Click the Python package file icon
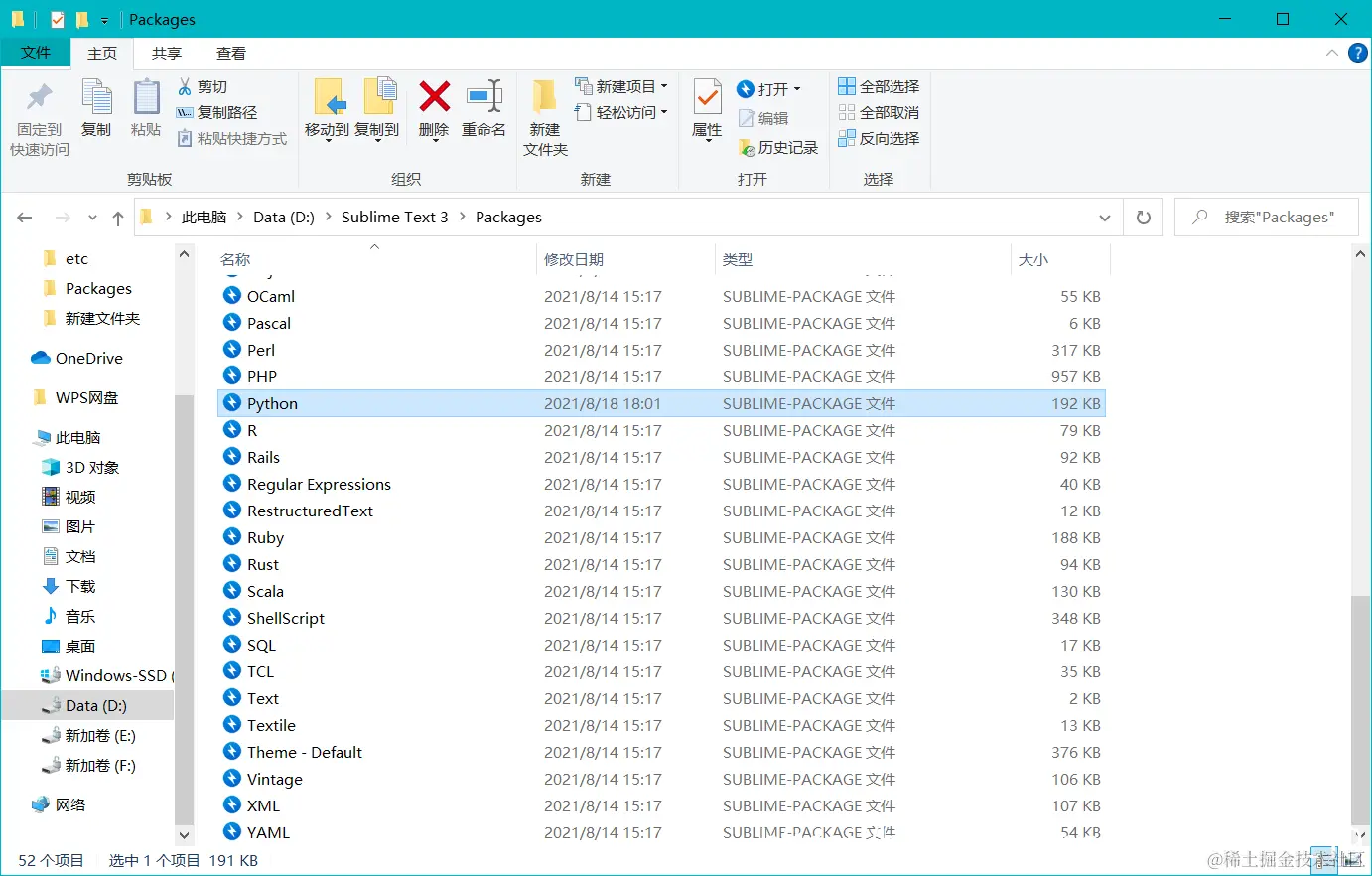The height and width of the screenshot is (876, 1372). tap(231, 403)
